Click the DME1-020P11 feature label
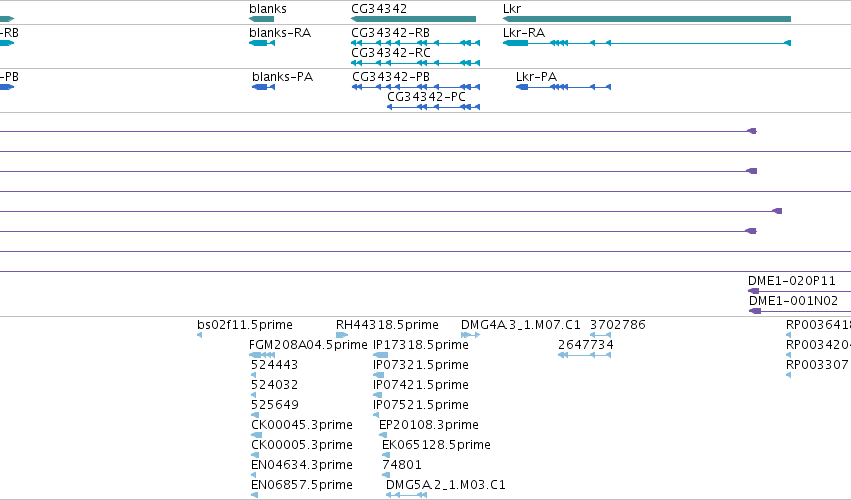 tap(792, 281)
